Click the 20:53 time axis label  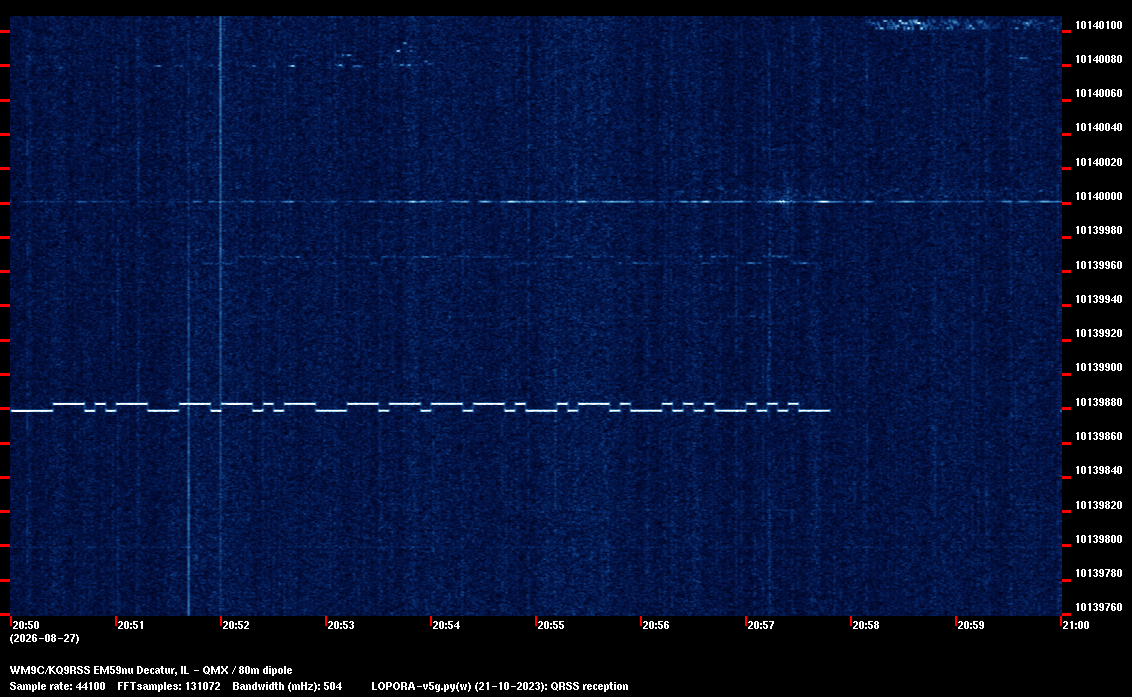341,625
